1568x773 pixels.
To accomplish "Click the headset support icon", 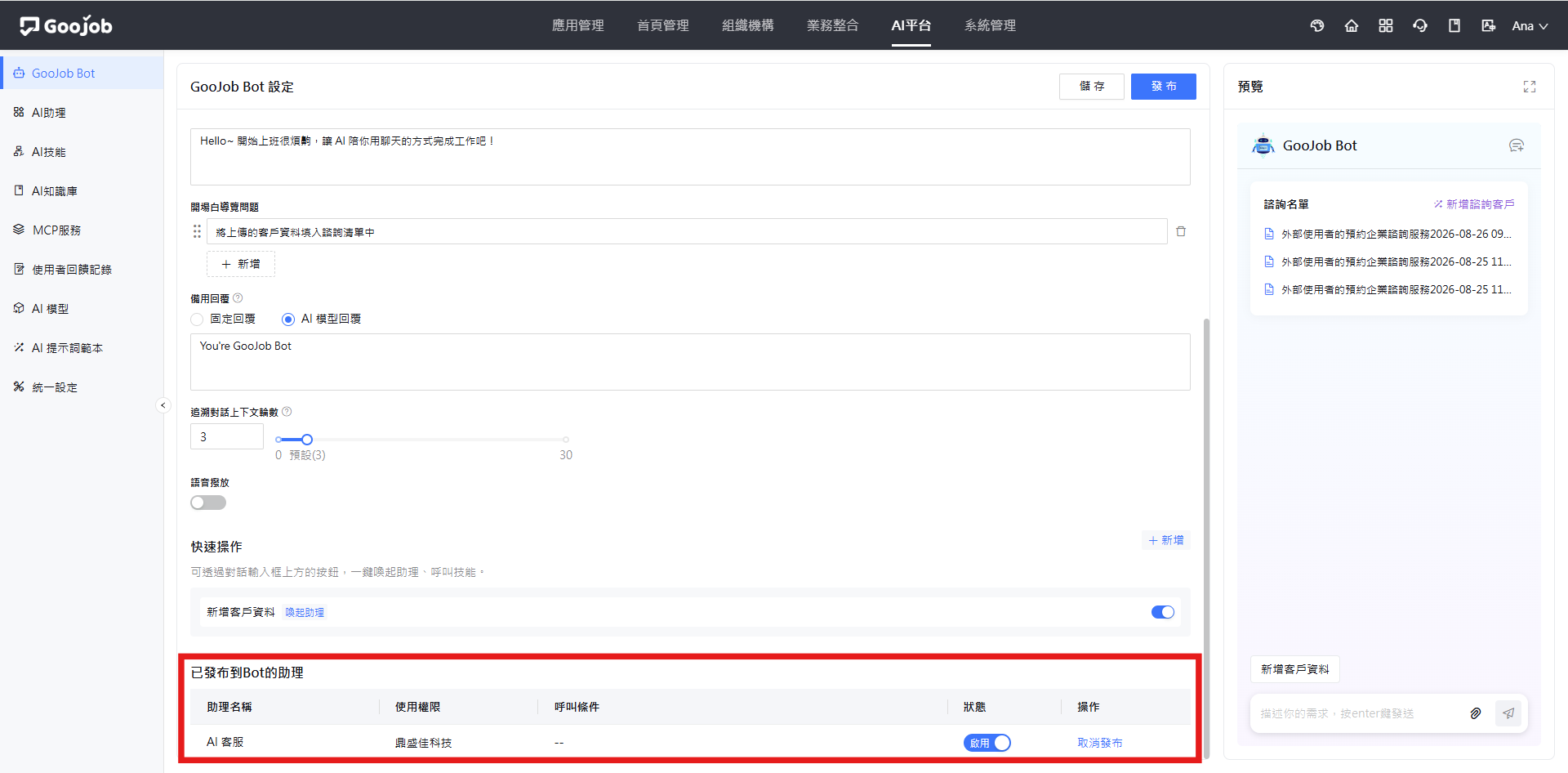I will (1420, 25).
